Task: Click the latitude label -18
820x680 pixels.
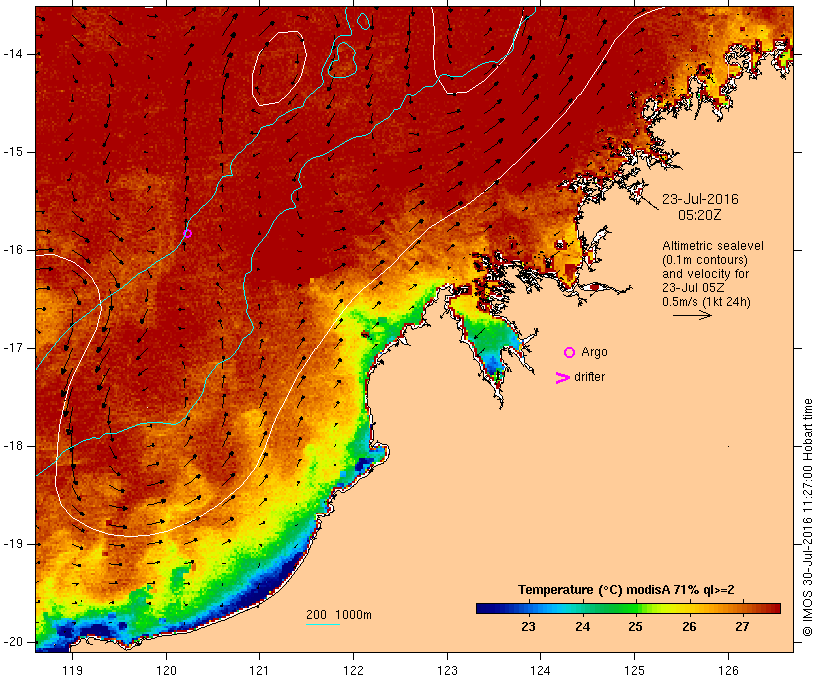Action: [x=13, y=446]
